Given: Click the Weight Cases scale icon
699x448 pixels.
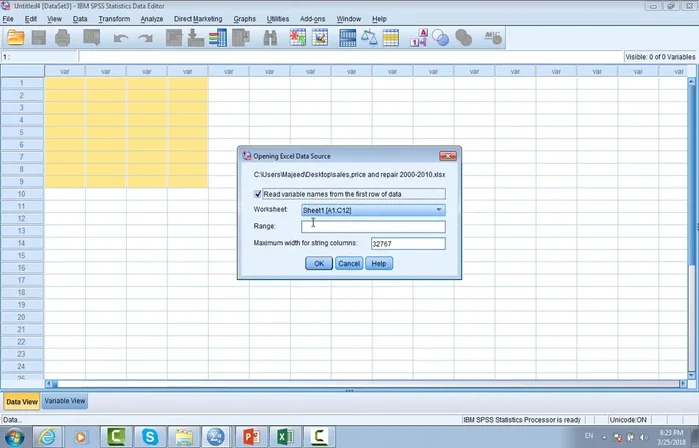Looking at the screenshot, I should 369,38.
